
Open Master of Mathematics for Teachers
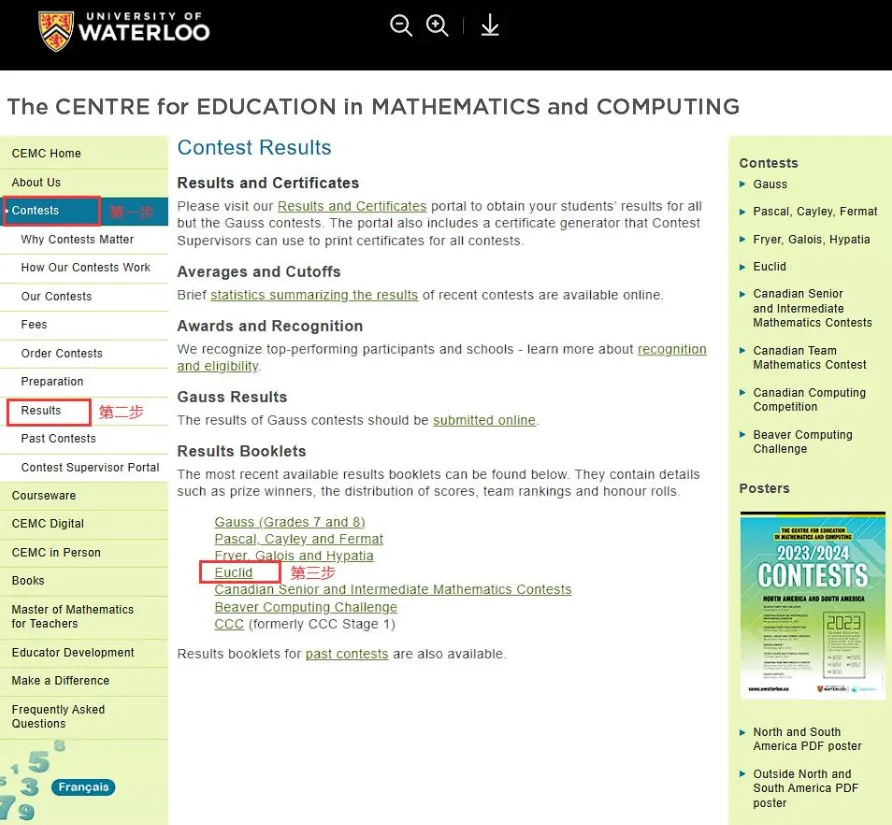(73, 617)
